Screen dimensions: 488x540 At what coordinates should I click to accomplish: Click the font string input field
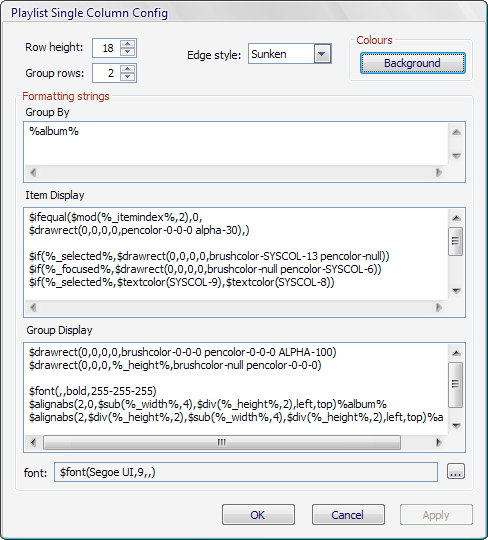click(246, 472)
